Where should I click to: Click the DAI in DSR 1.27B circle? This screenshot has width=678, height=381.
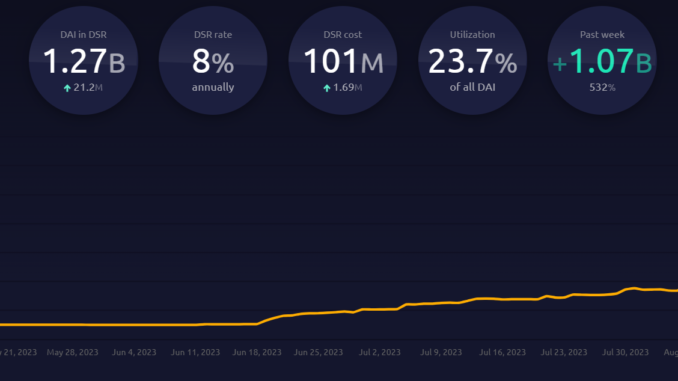point(83,61)
